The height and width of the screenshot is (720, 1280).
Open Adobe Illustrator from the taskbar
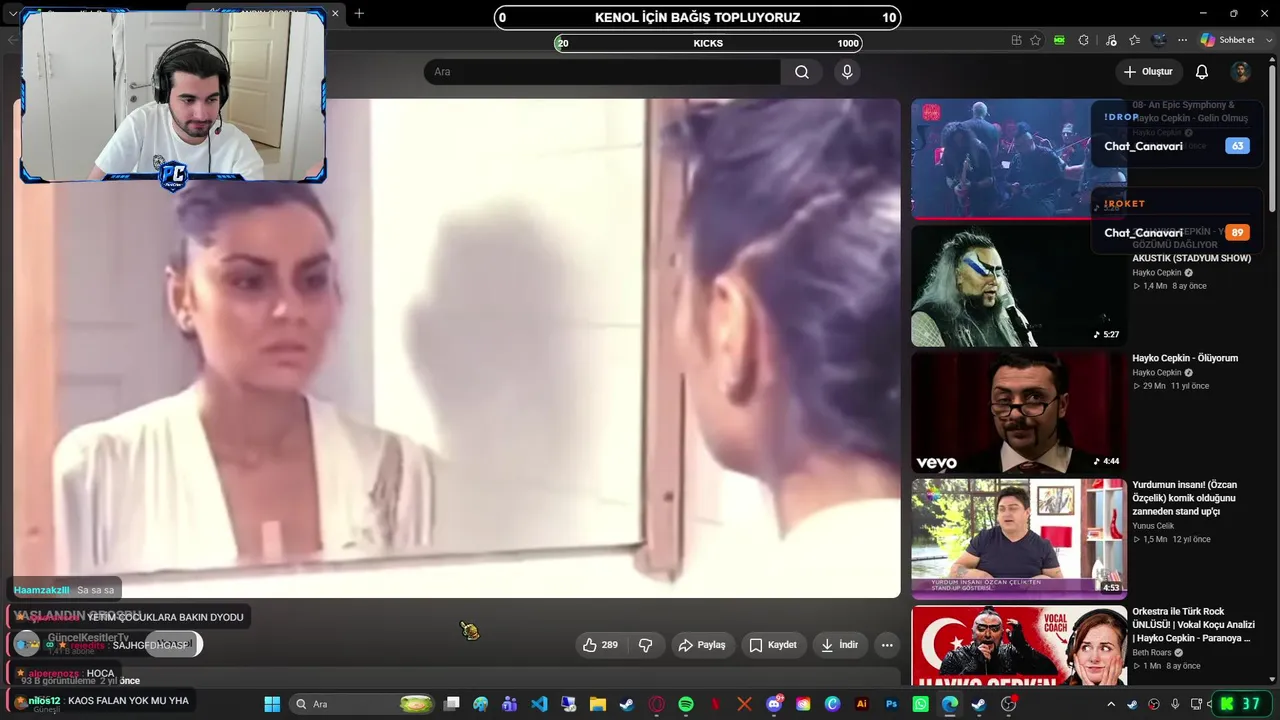[862, 704]
